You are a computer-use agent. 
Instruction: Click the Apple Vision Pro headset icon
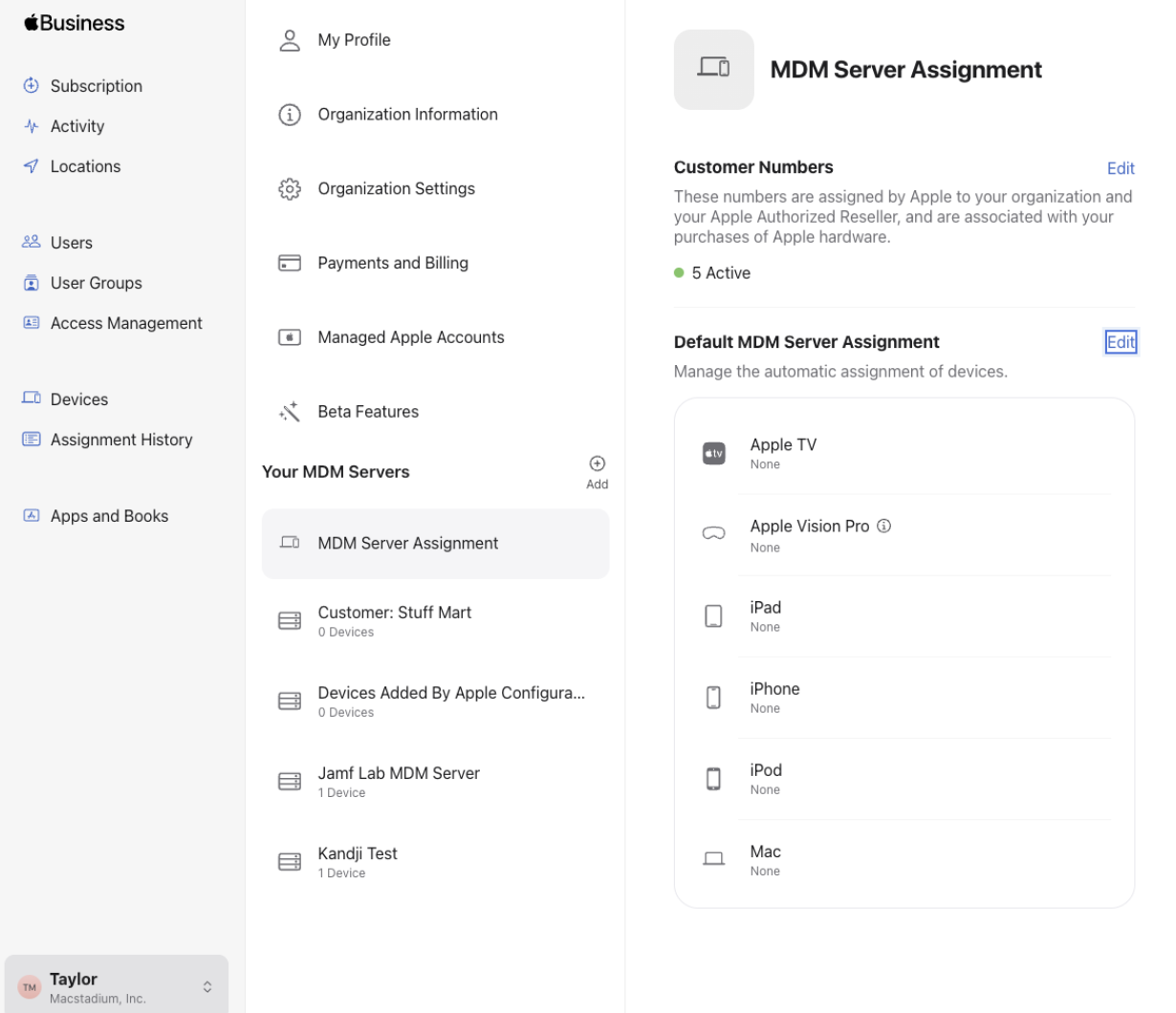tap(714, 533)
